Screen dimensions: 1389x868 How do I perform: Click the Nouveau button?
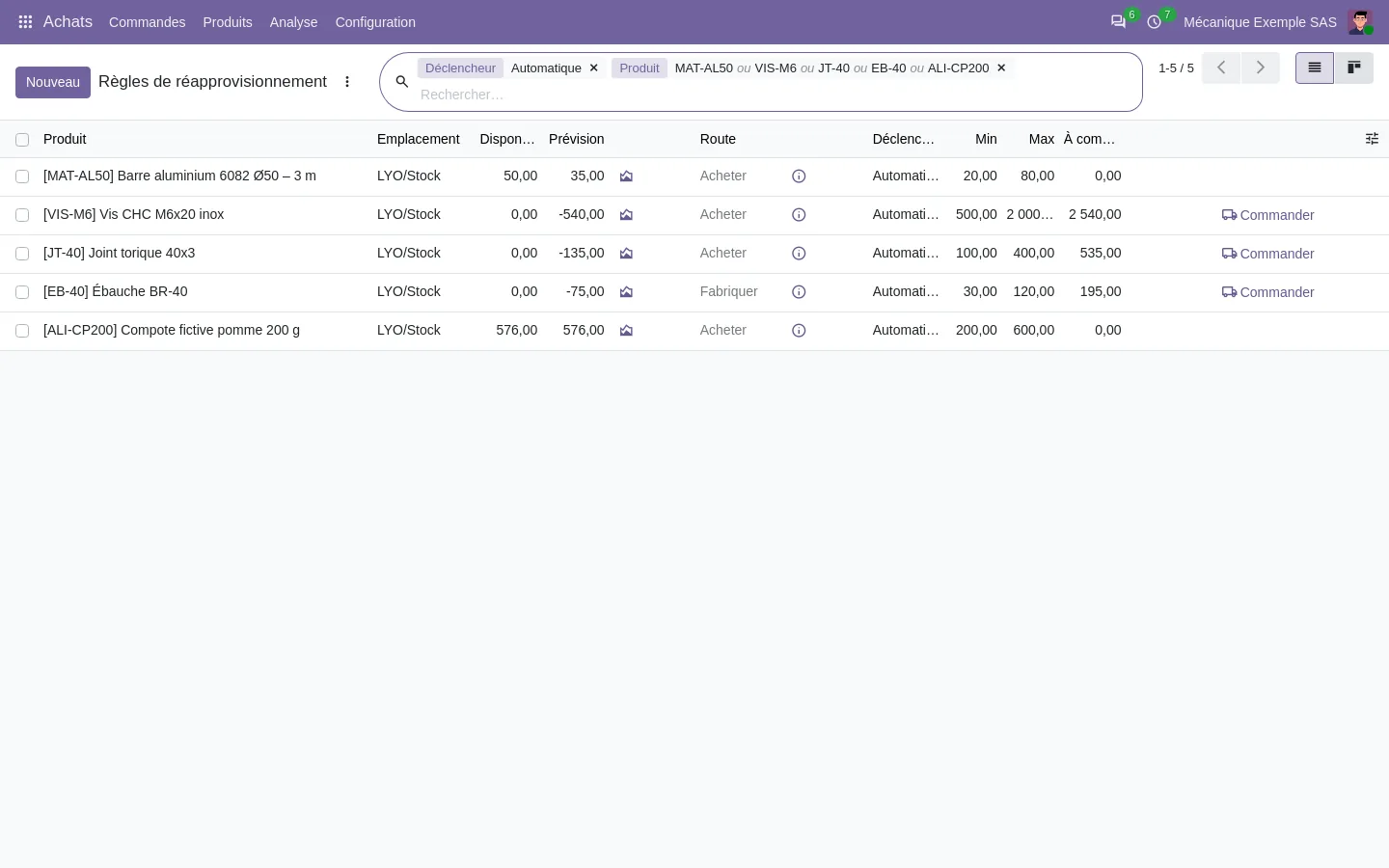[53, 82]
